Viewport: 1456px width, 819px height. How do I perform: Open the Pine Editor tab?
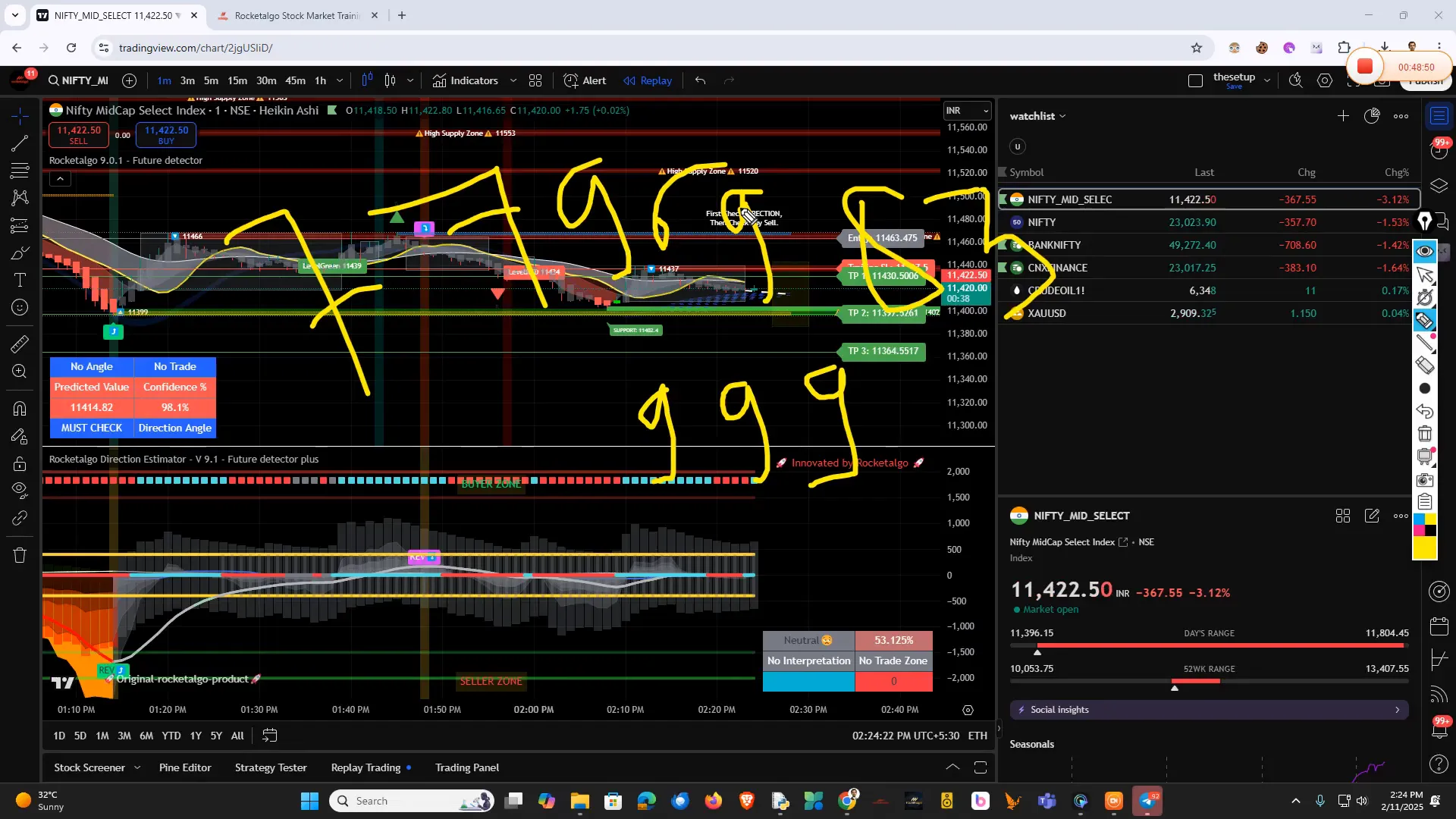pyautogui.click(x=185, y=767)
